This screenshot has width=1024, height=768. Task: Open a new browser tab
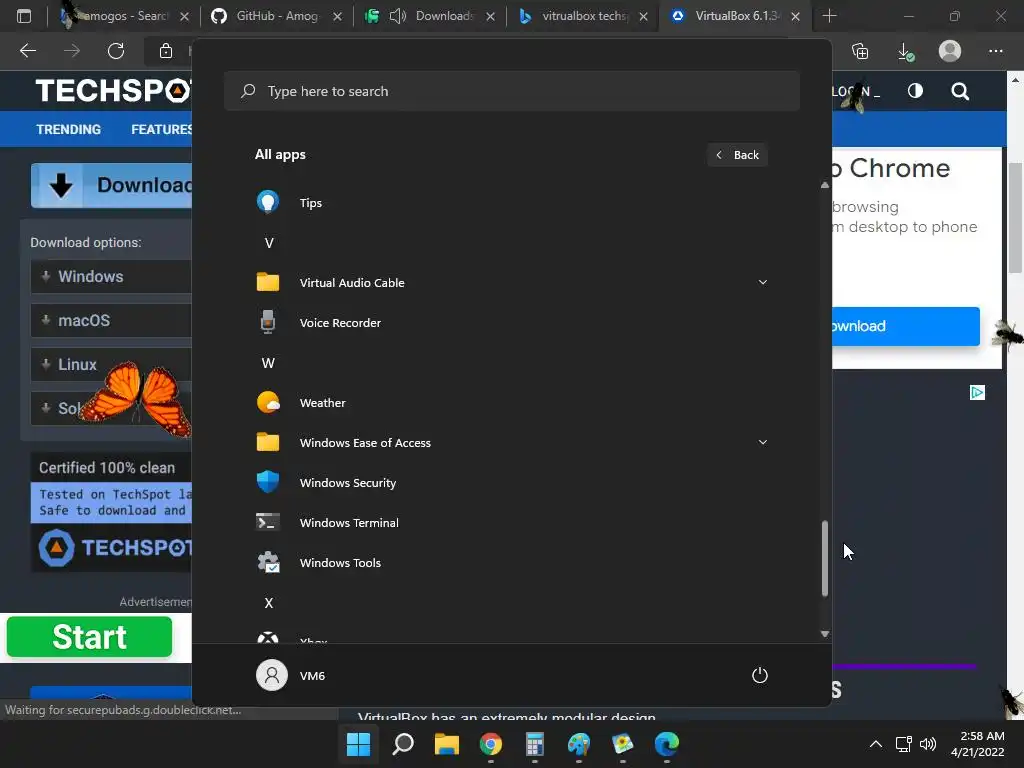pyautogui.click(x=829, y=16)
